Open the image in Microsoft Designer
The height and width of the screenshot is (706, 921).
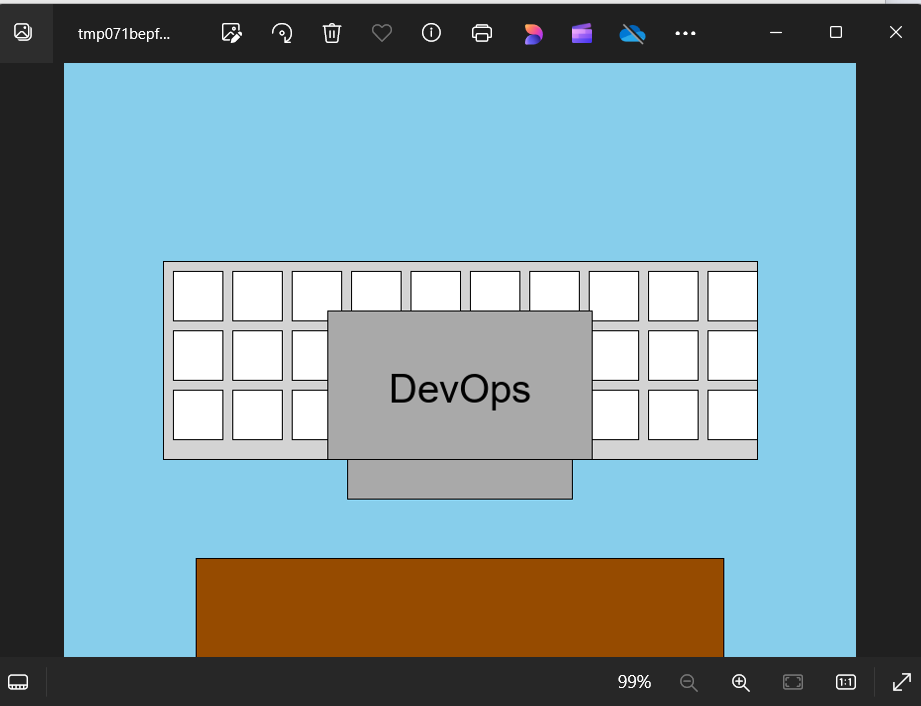tap(532, 32)
